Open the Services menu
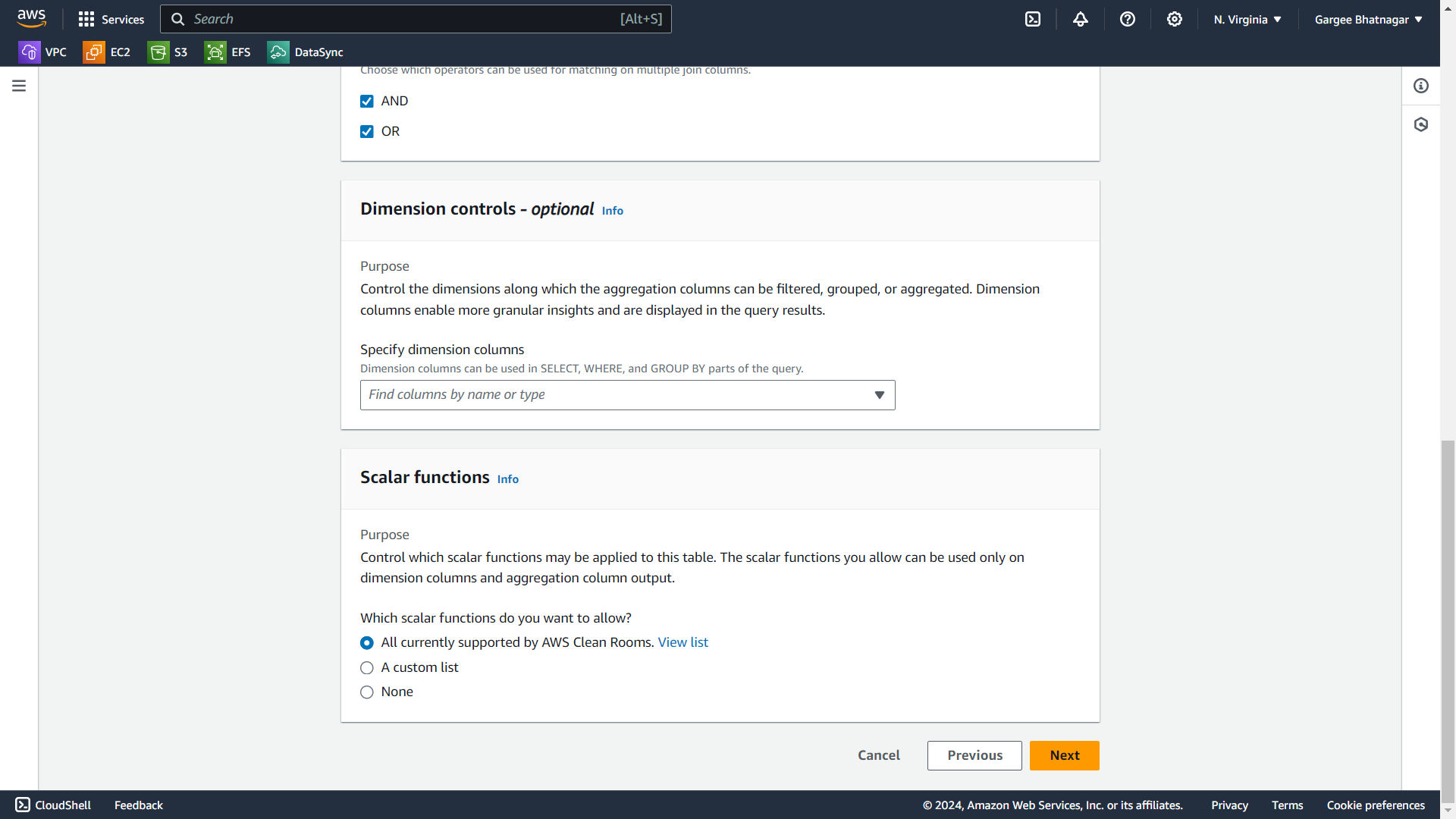The width and height of the screenshot is (1456, 819). pos(111,19)
